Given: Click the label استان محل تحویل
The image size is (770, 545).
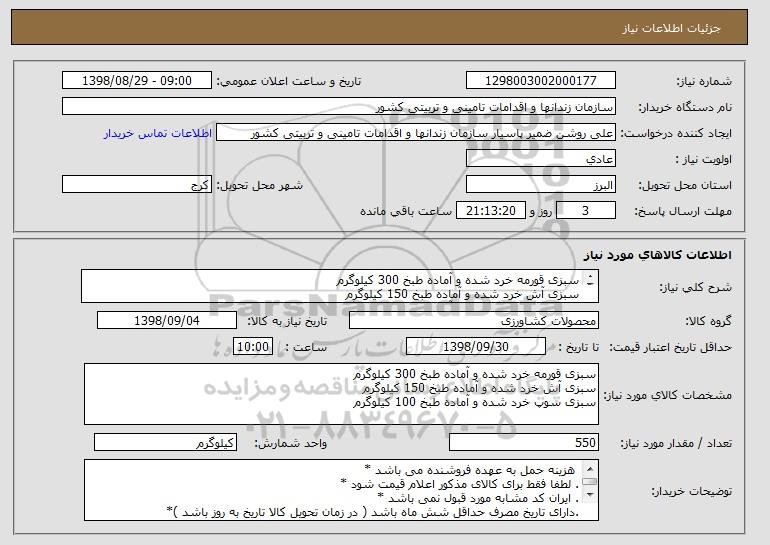Looking at the screenshot, I should point(685,185).
